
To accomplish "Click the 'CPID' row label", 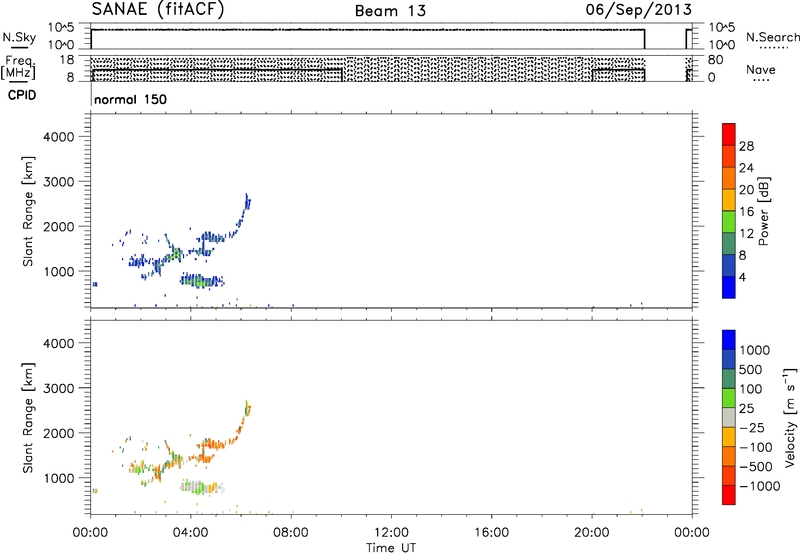I will (x=22, y=95).
